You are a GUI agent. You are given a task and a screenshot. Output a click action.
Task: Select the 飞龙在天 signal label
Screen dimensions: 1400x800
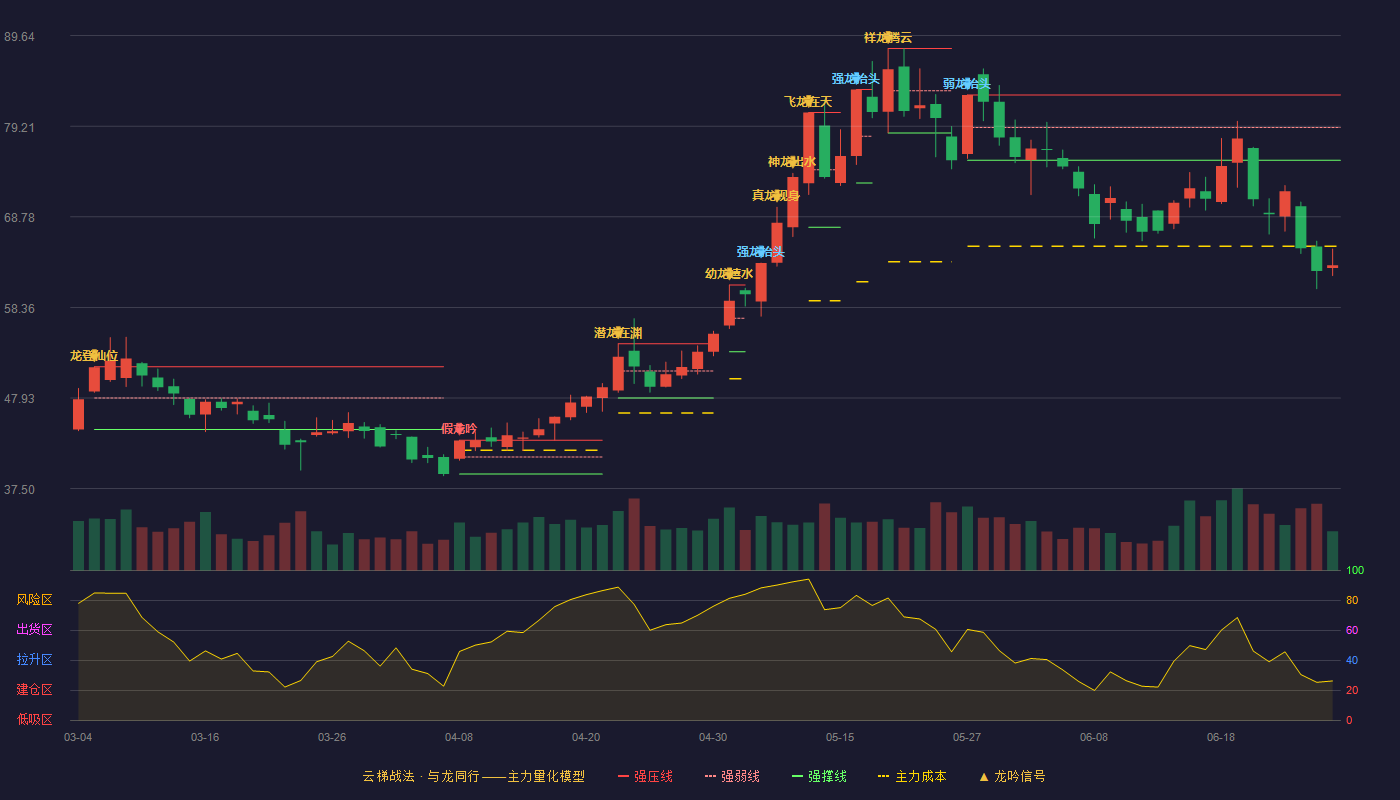click(x=808, y=102)
